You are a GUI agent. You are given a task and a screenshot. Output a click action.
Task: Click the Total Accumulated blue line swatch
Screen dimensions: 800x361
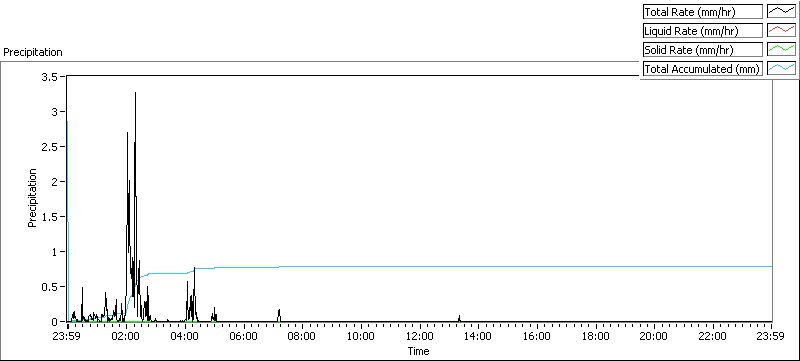781,68
